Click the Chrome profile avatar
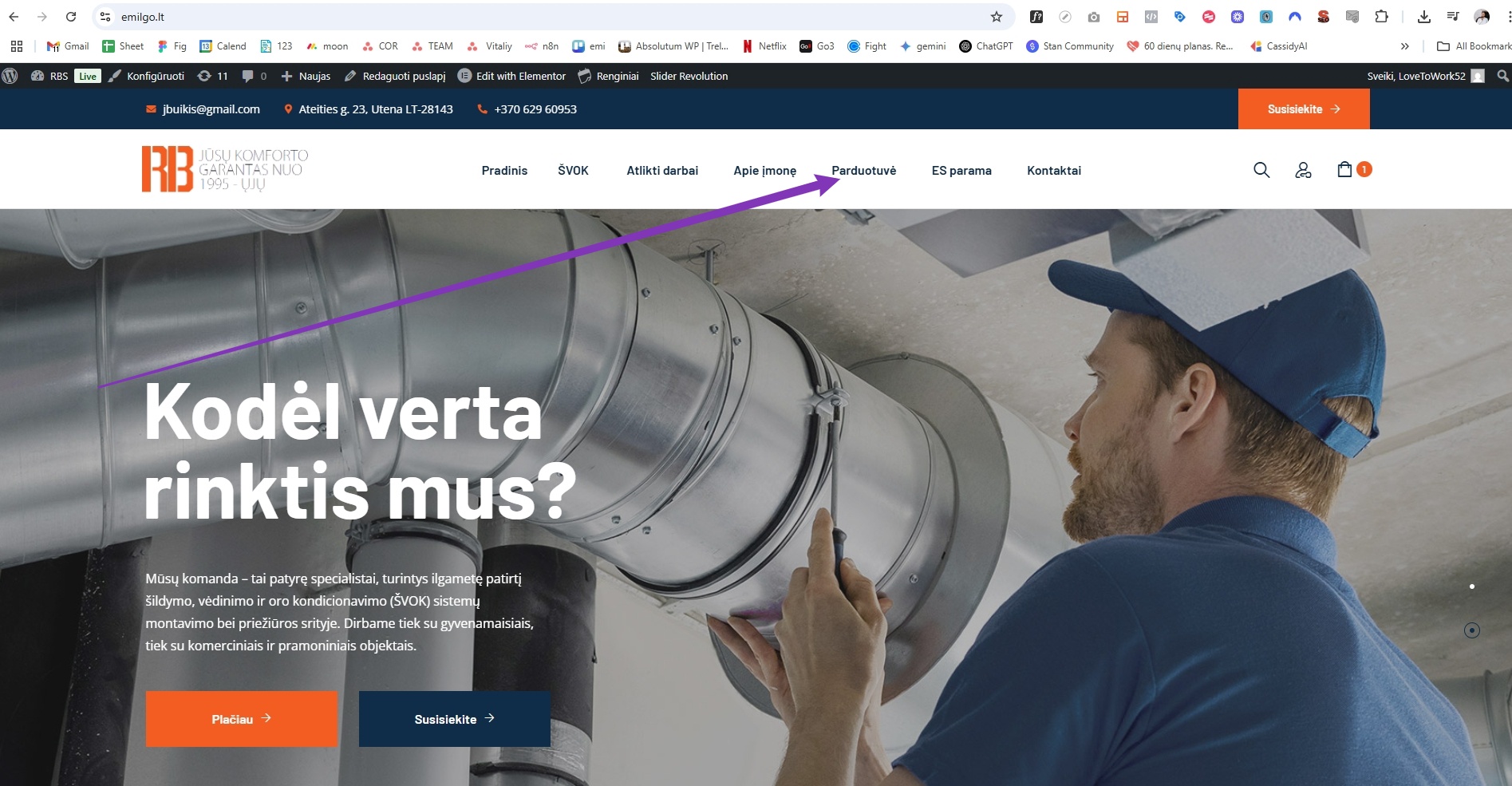Viewport: 1512px width, 786px height. click(x=1482, y=17)
